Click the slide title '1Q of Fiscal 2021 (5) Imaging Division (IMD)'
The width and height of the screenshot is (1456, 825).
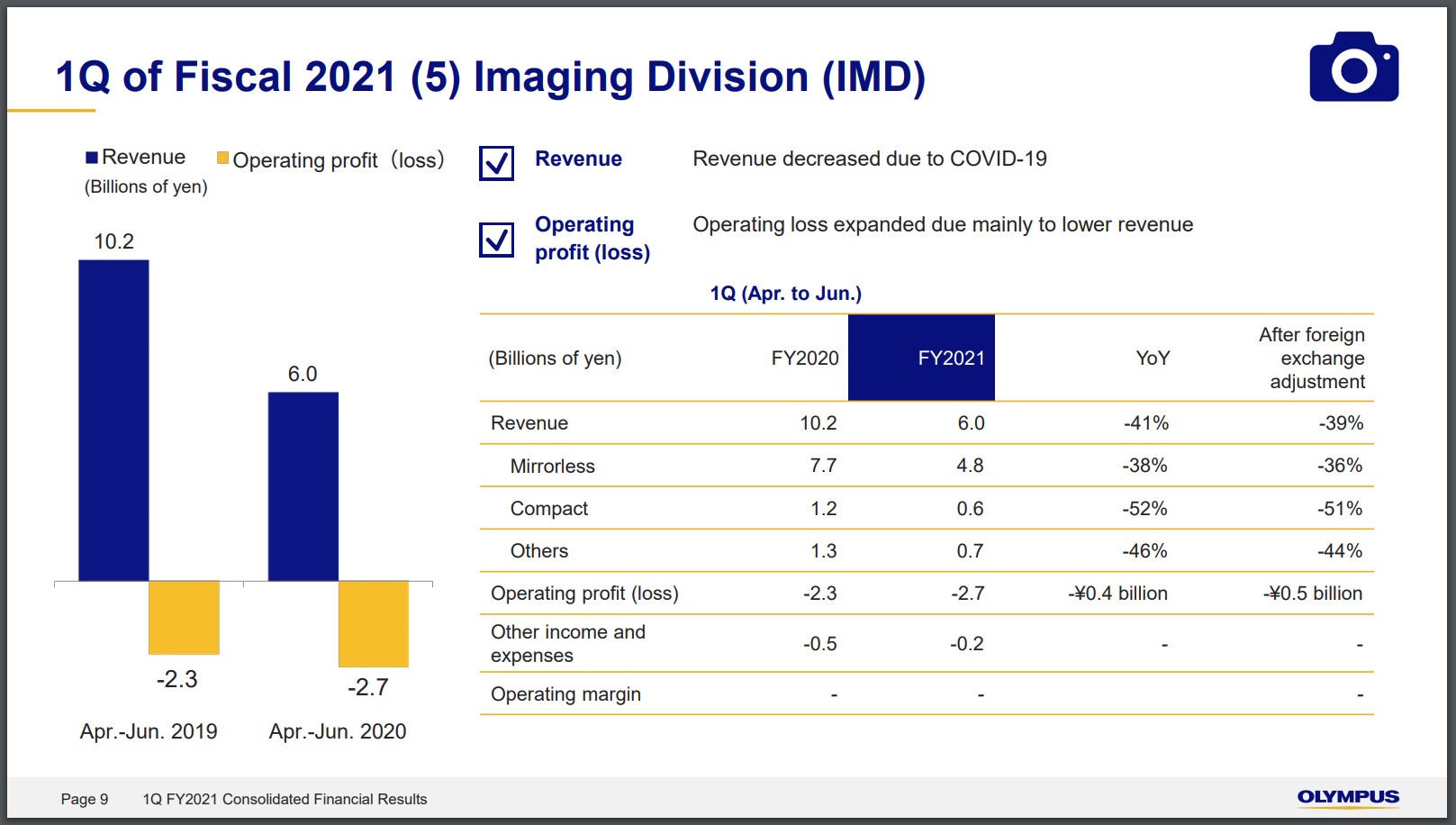(491, 77)
